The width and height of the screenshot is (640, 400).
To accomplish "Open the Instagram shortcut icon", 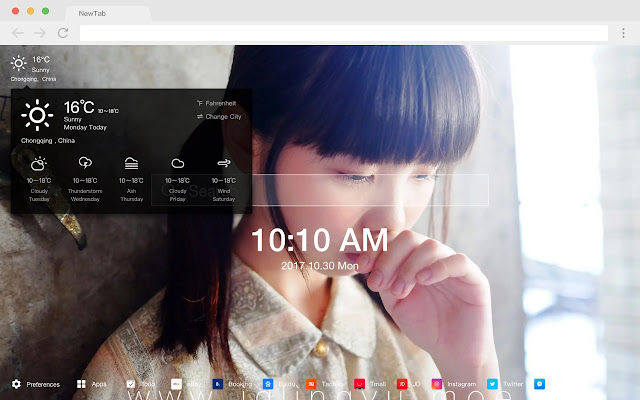I will (x=437, y=384).
